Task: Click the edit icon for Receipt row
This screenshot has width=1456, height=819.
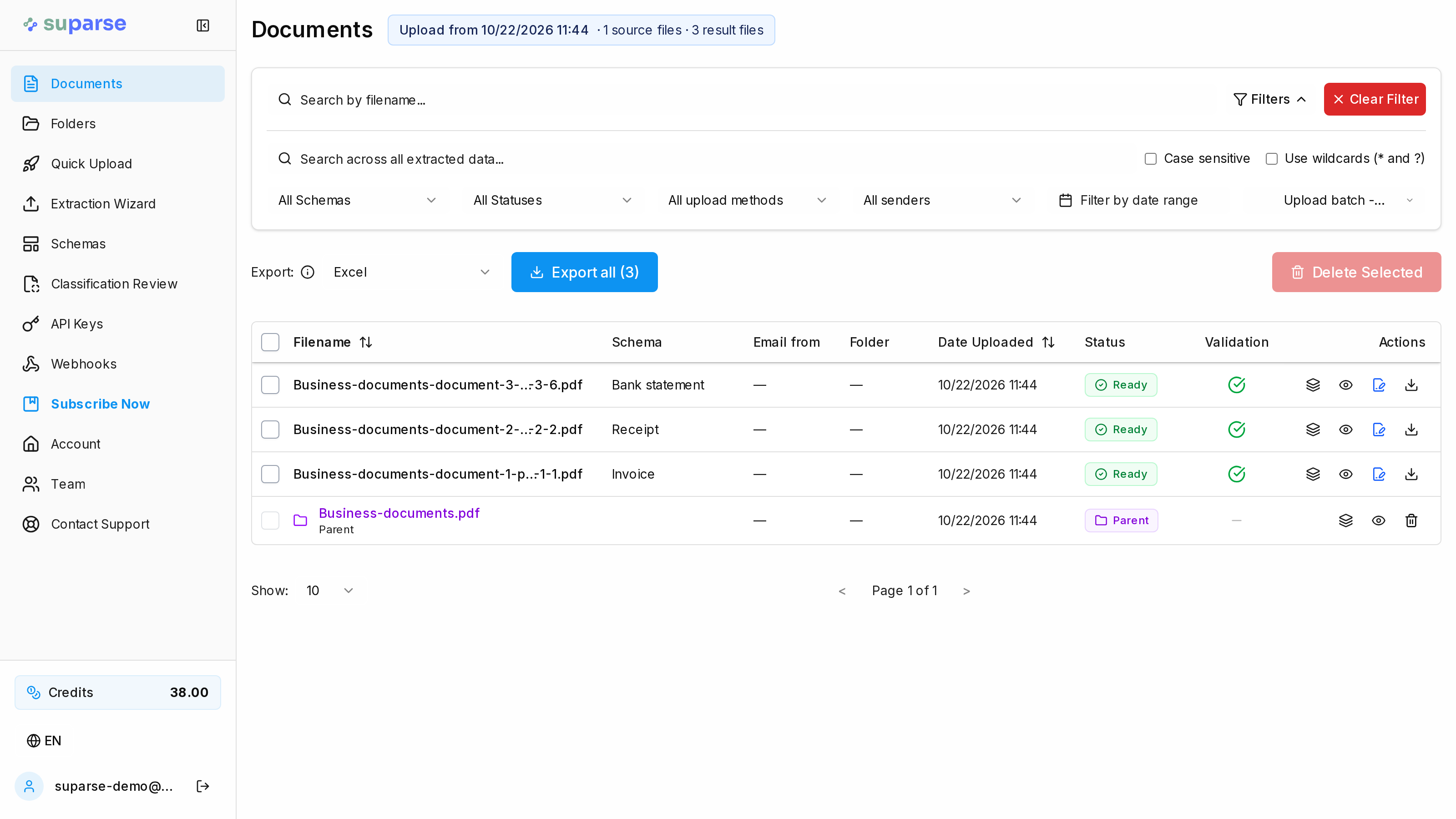Action: (1379, 430)
